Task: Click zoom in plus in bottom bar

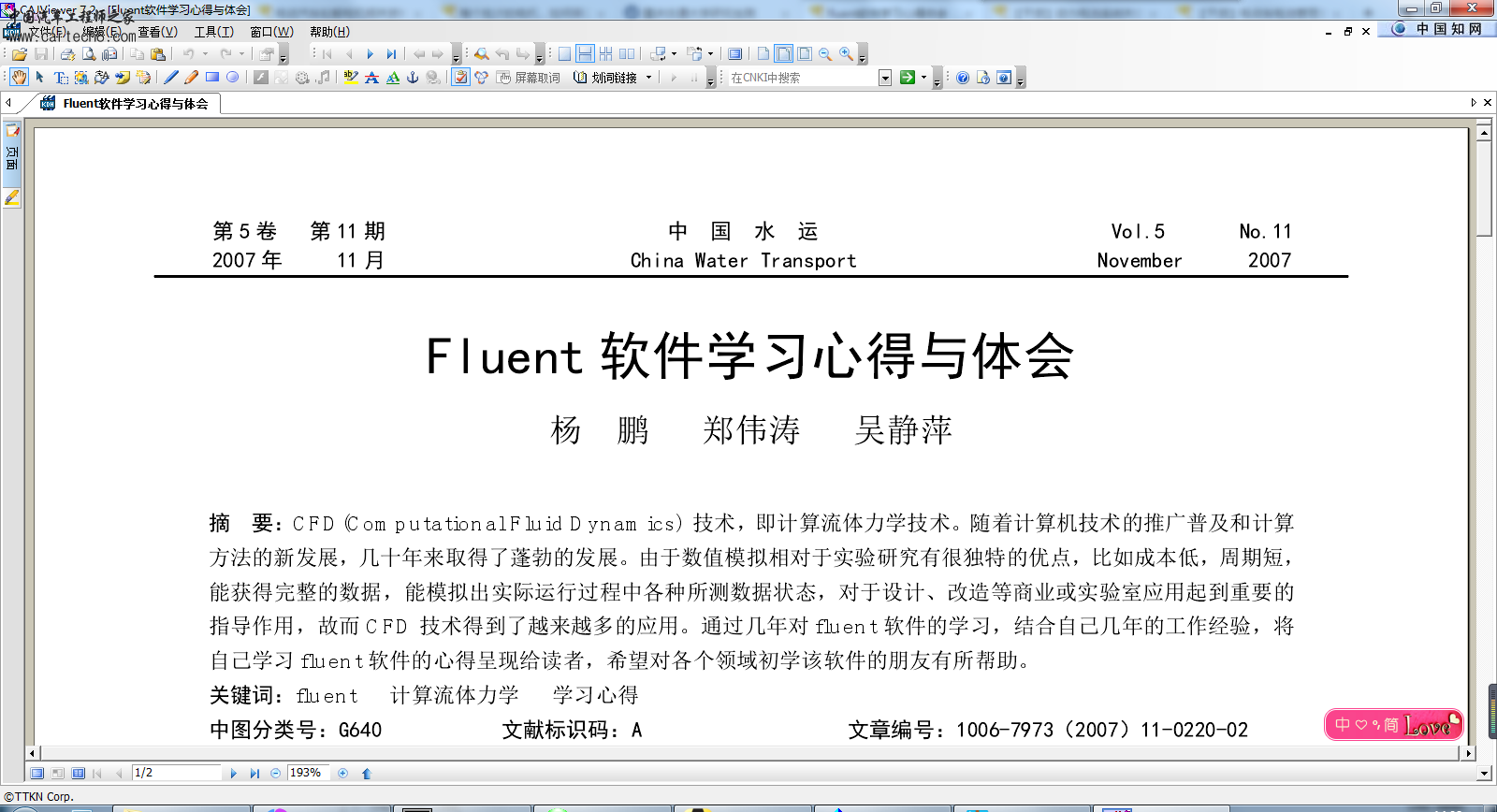Action: [x=342, y=774]
